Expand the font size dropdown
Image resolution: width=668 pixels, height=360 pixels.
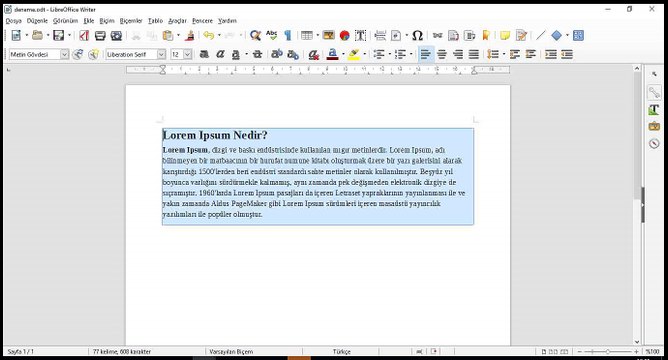(187, 54)
